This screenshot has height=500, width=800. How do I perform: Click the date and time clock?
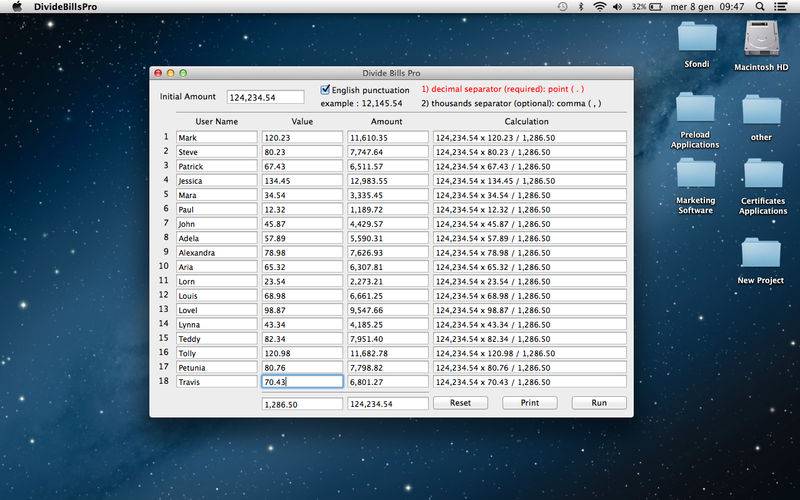click(707, 7)
